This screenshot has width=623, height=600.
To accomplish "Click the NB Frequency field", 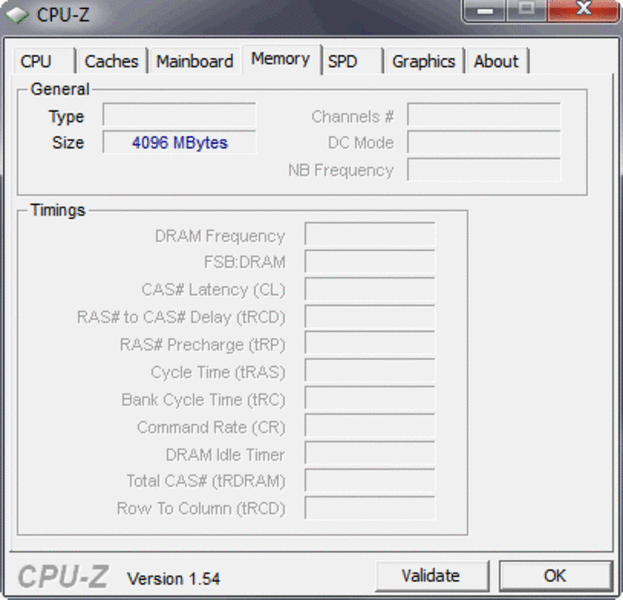I will click(x=484, y=170).
